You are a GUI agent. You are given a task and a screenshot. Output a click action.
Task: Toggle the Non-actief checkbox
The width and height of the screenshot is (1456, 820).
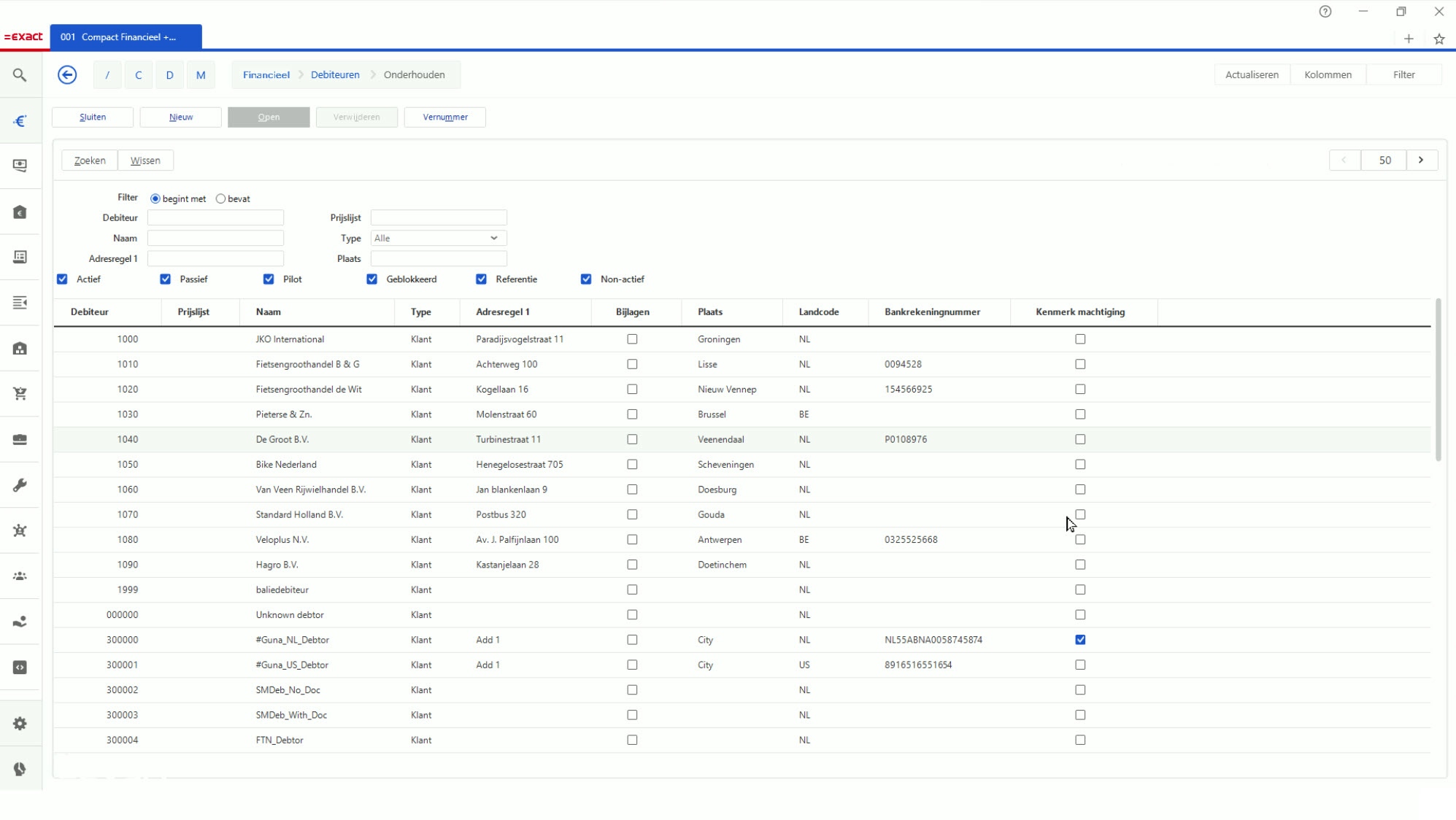(586, 279)
